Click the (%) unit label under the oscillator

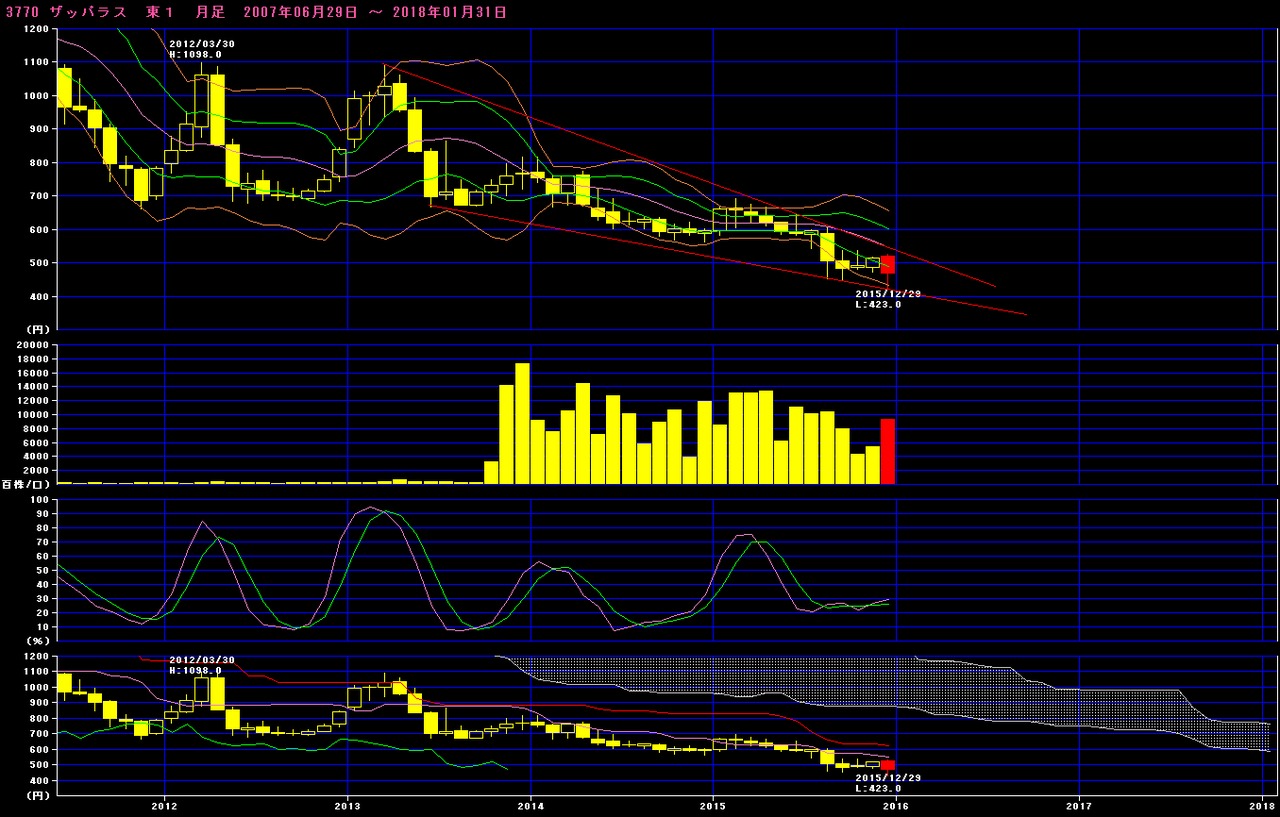36,641
